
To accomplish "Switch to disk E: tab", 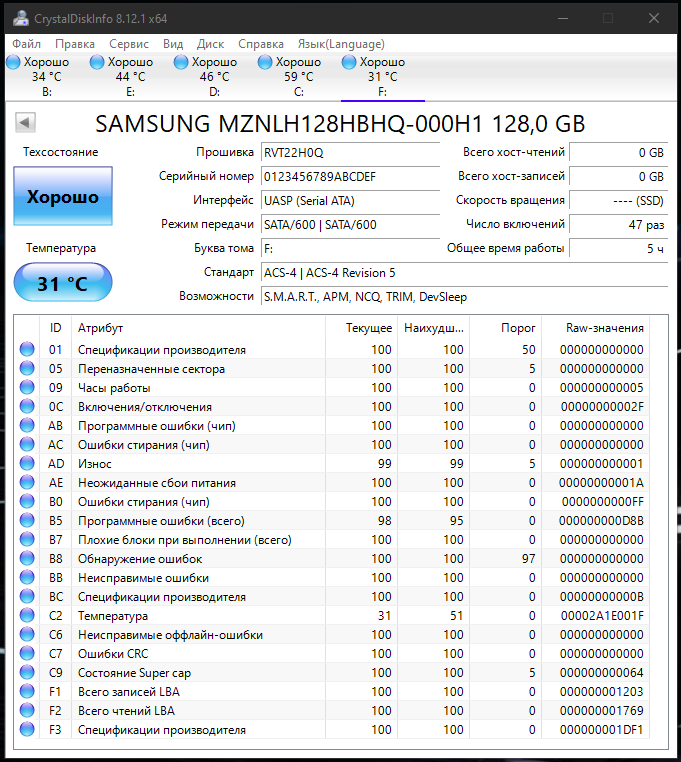I will [x=130, y=76].
